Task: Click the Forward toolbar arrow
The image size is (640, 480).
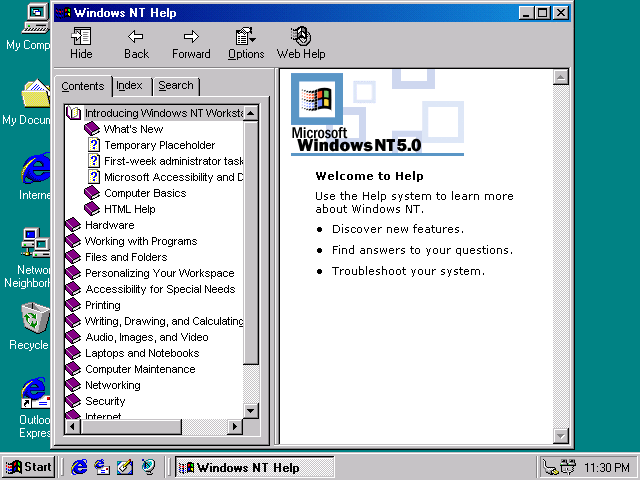Action: coord(191,43)
